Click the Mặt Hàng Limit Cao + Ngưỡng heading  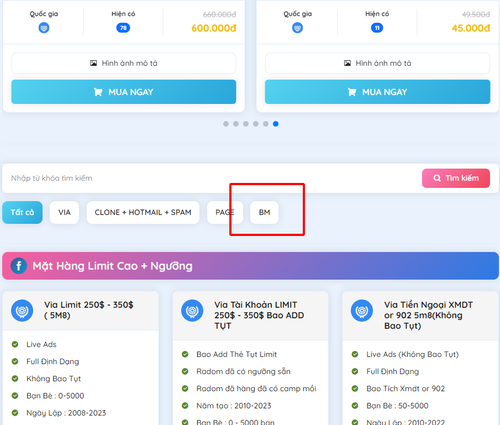point(112,266)
